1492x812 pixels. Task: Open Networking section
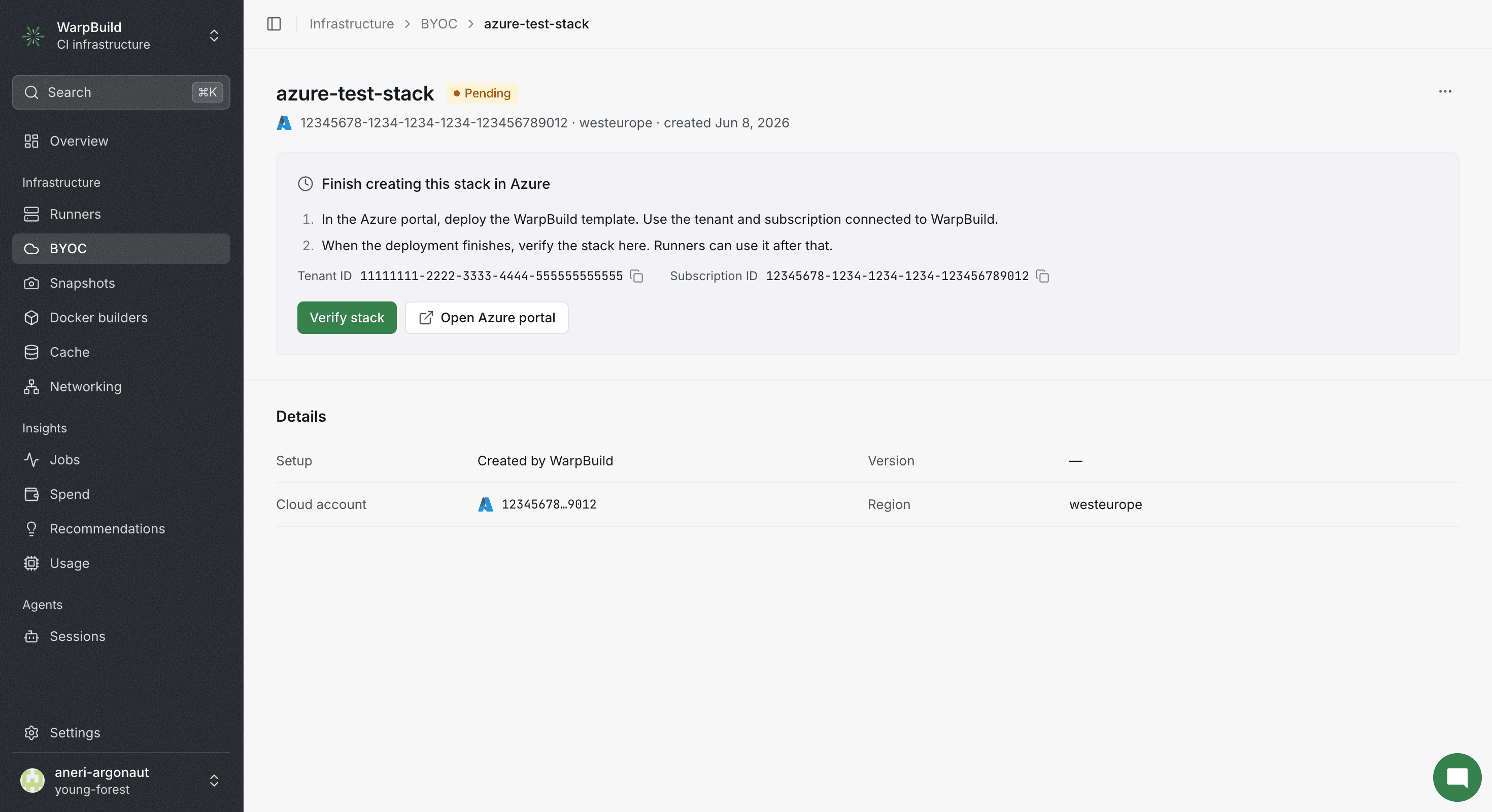tap(121, 387)
